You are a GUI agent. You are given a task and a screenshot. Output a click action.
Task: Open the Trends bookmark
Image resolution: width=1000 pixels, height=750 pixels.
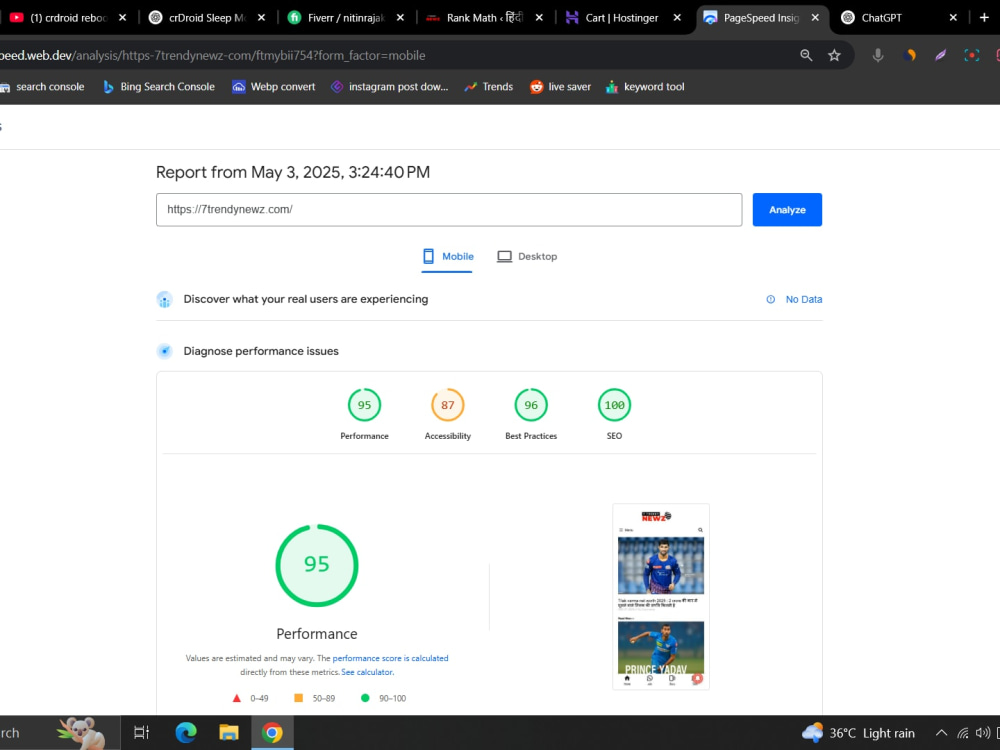pyautogui.click(x=489, y=87)
